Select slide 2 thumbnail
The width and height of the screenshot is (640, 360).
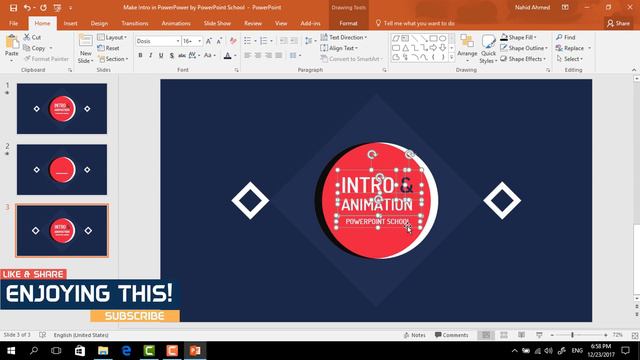[x=62, y=169]
